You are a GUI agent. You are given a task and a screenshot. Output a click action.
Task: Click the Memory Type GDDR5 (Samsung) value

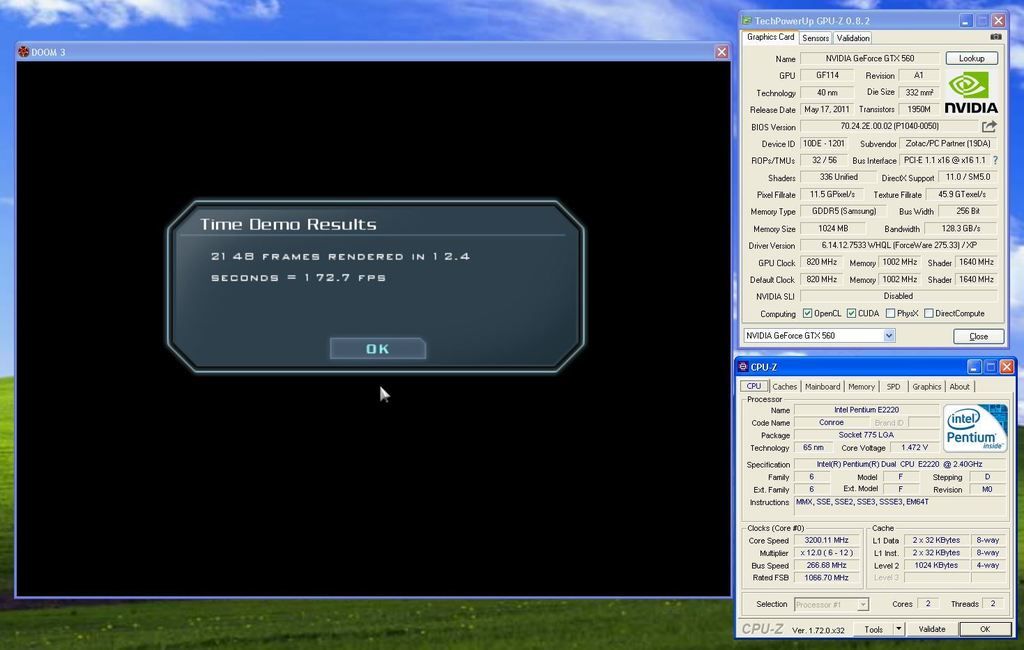pos(843,211)
